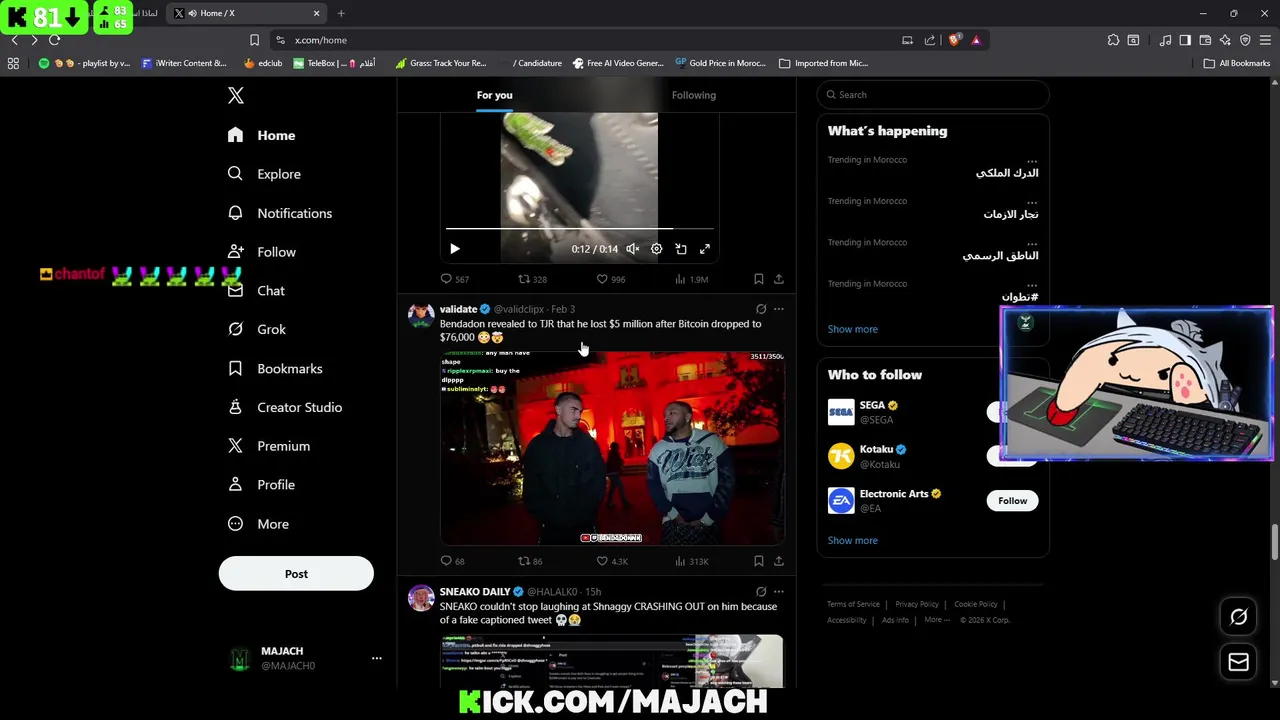Open a new browser tab
The height and width of the screenshot is (720, 1280).
pos(341,13)
